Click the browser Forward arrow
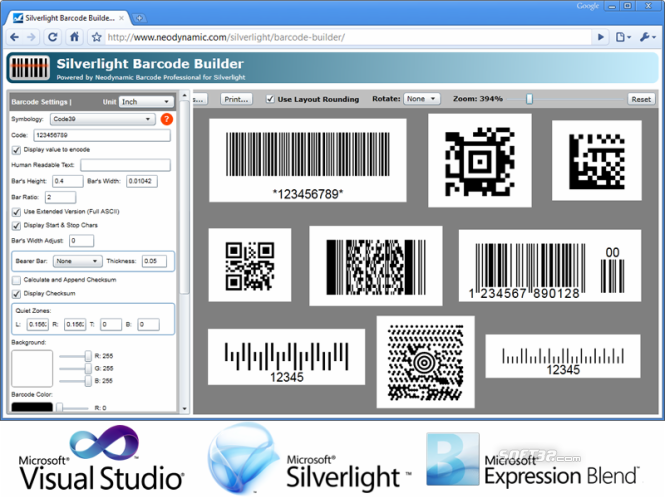The height and width of the screenshot is (498, 665). 31,37
